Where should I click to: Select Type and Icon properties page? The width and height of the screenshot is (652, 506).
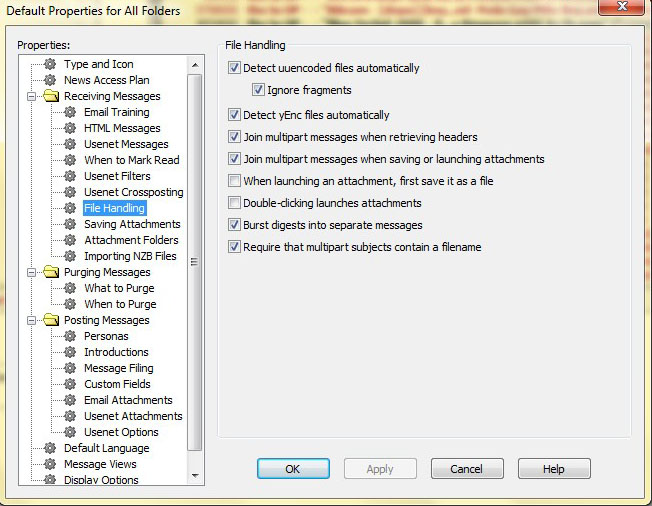coord(99,64)
